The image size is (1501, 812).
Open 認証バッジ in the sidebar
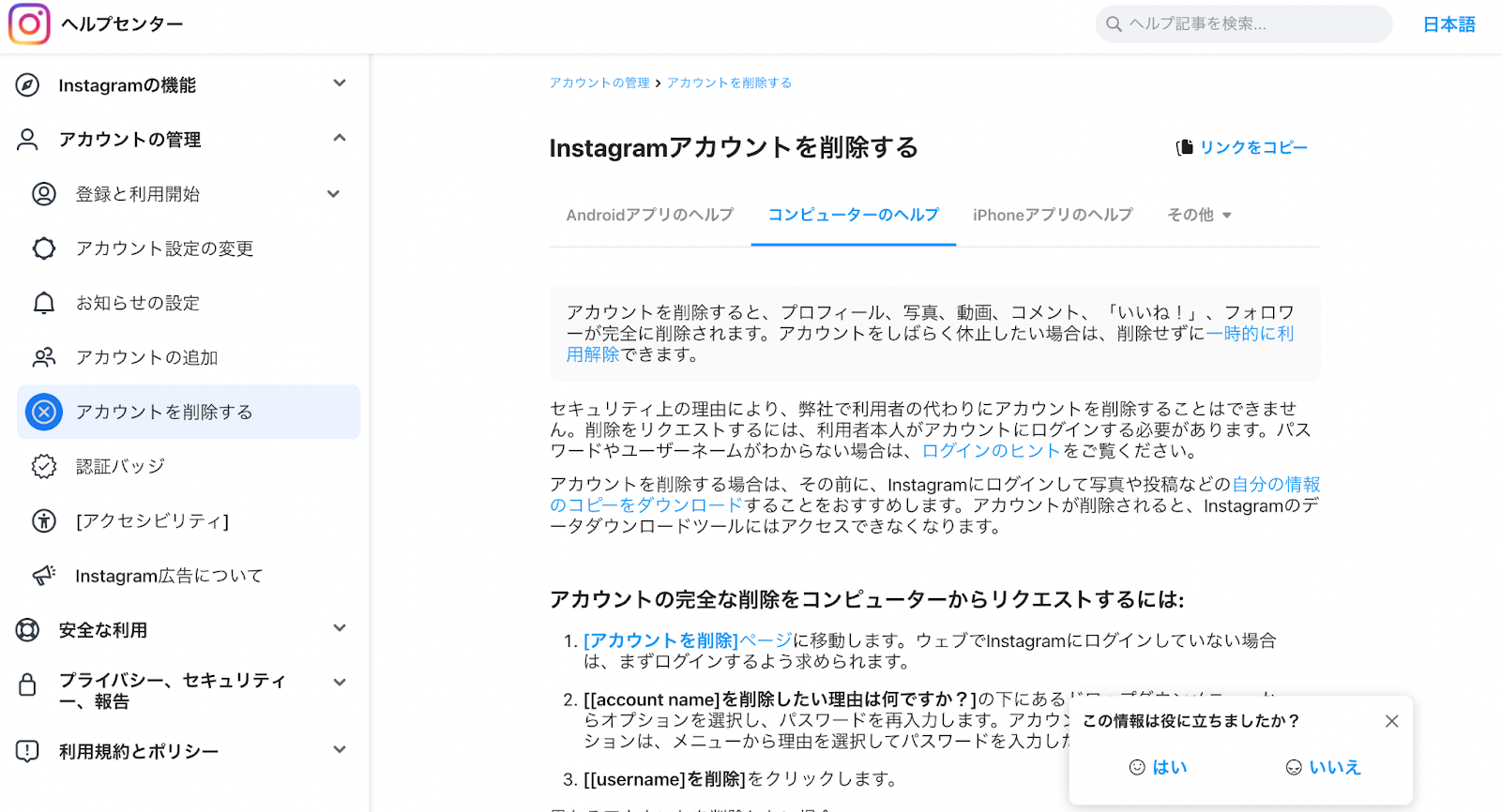(x=189, y=466)
